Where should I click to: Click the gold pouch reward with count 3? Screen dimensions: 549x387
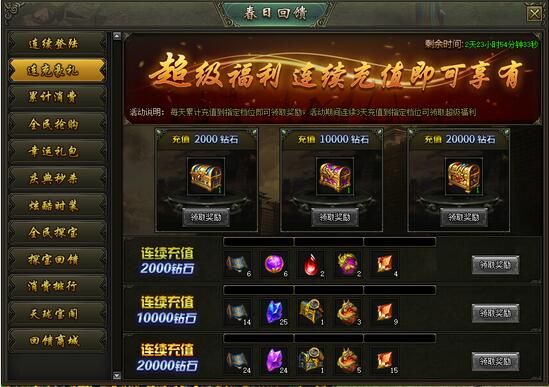(x=348, y=312)
